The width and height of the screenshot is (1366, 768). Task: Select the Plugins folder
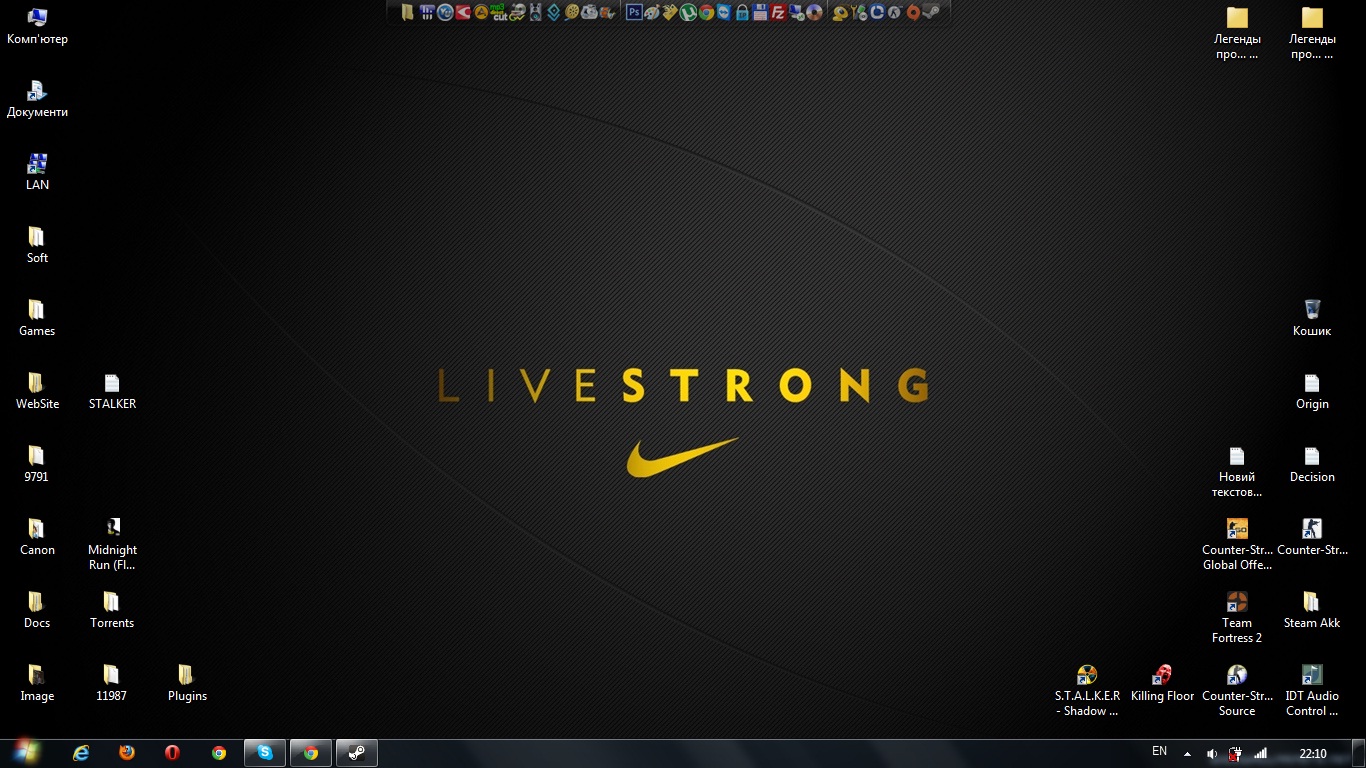[187, 683]
